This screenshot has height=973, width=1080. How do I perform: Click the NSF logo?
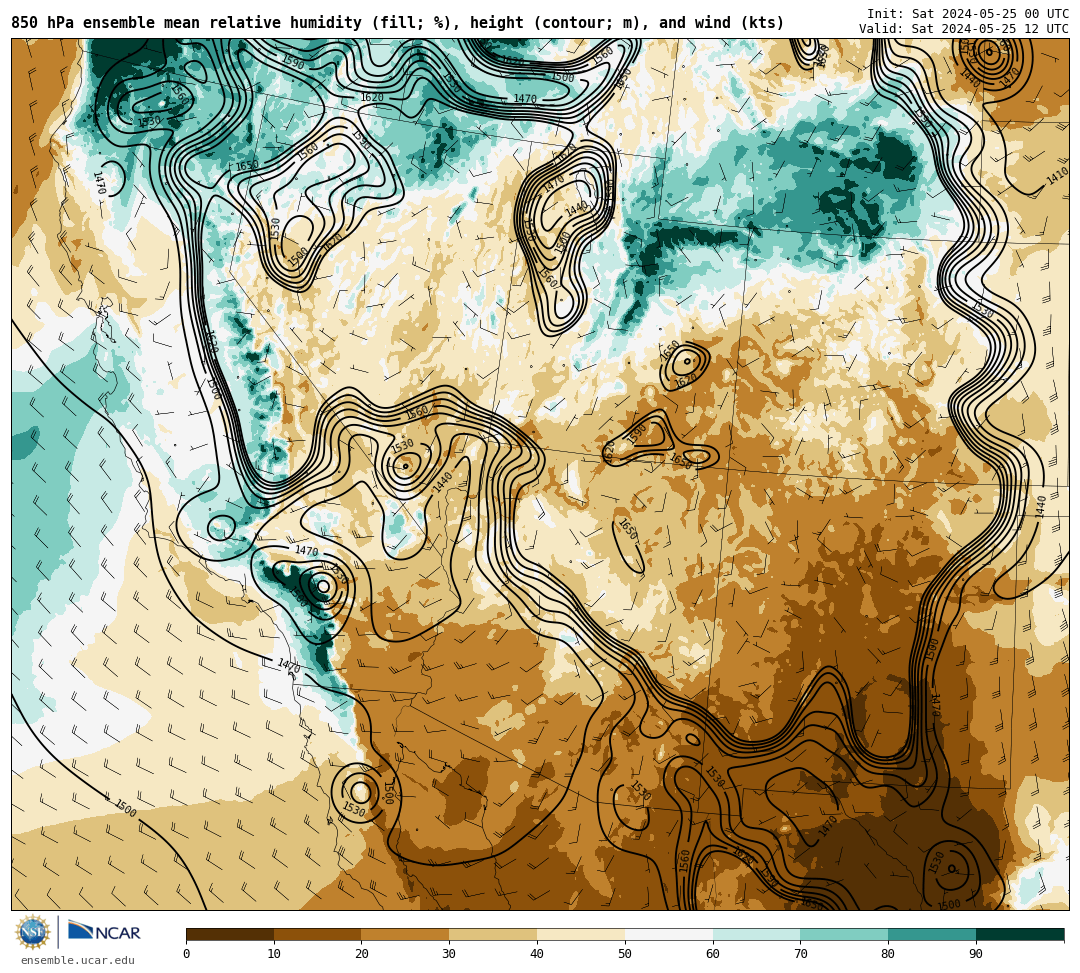[33, 932]
